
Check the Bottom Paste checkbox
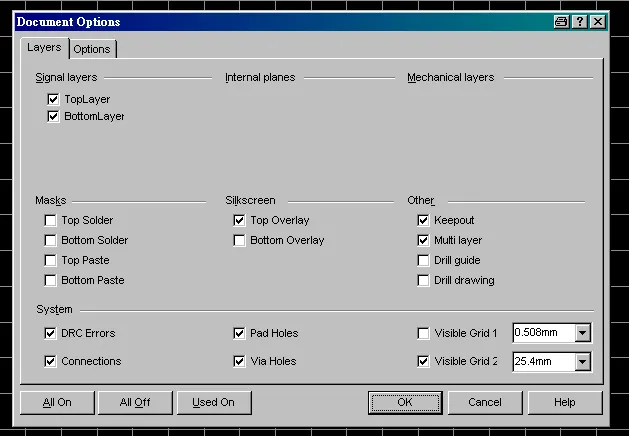click(50, 280)
